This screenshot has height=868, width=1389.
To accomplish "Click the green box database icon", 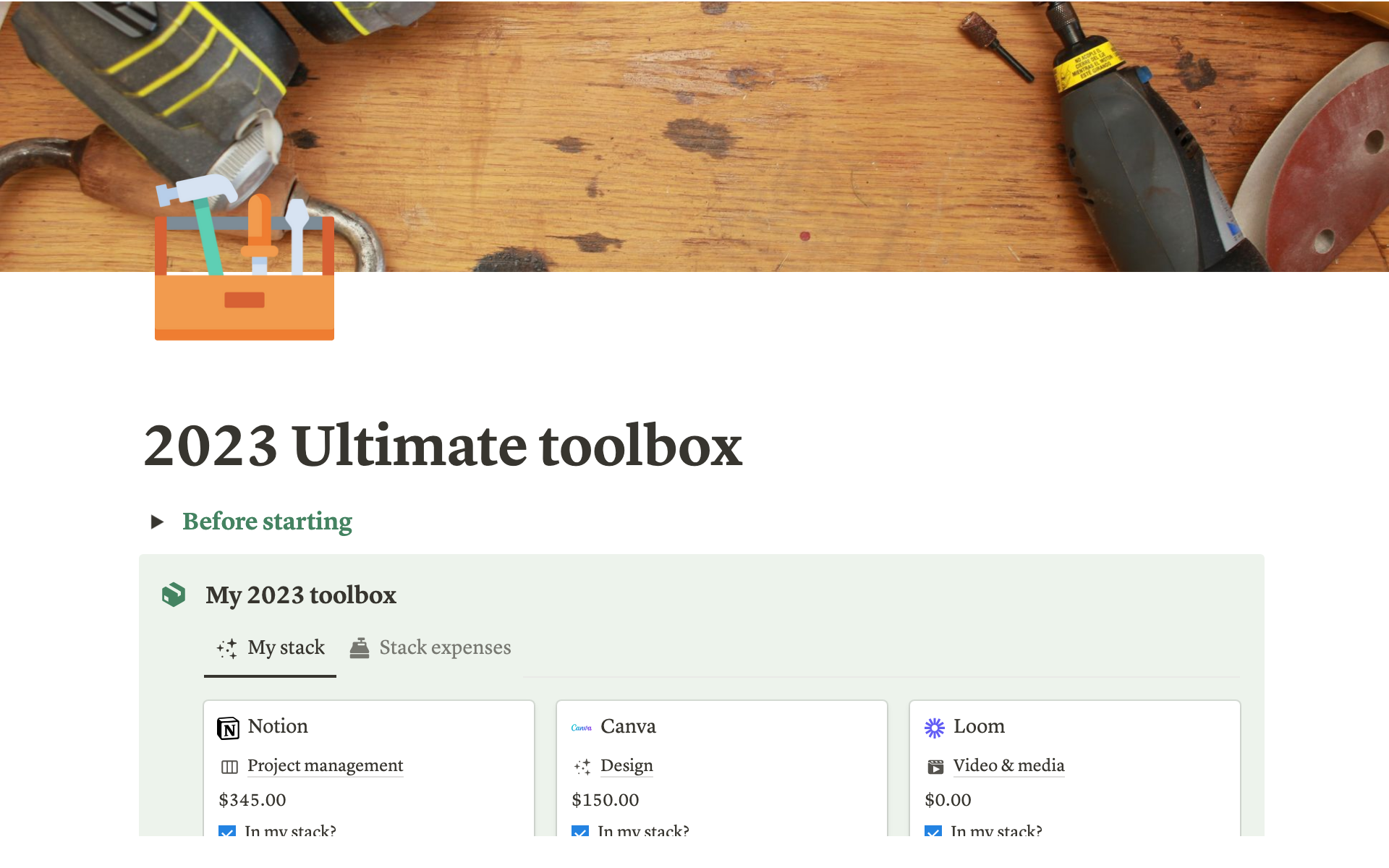I will click(174, 595).
